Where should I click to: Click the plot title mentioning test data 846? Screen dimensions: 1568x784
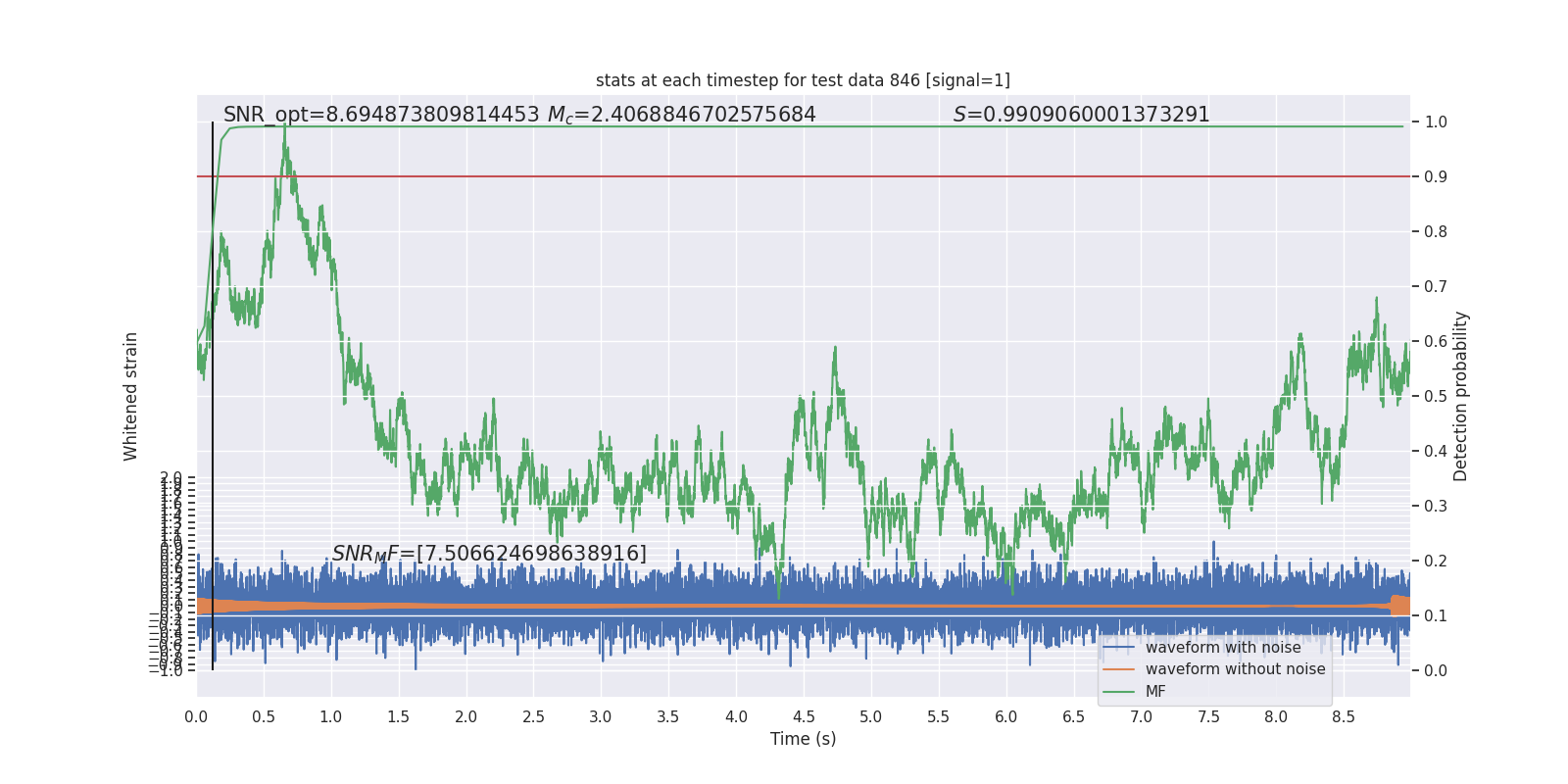point(803,80)
